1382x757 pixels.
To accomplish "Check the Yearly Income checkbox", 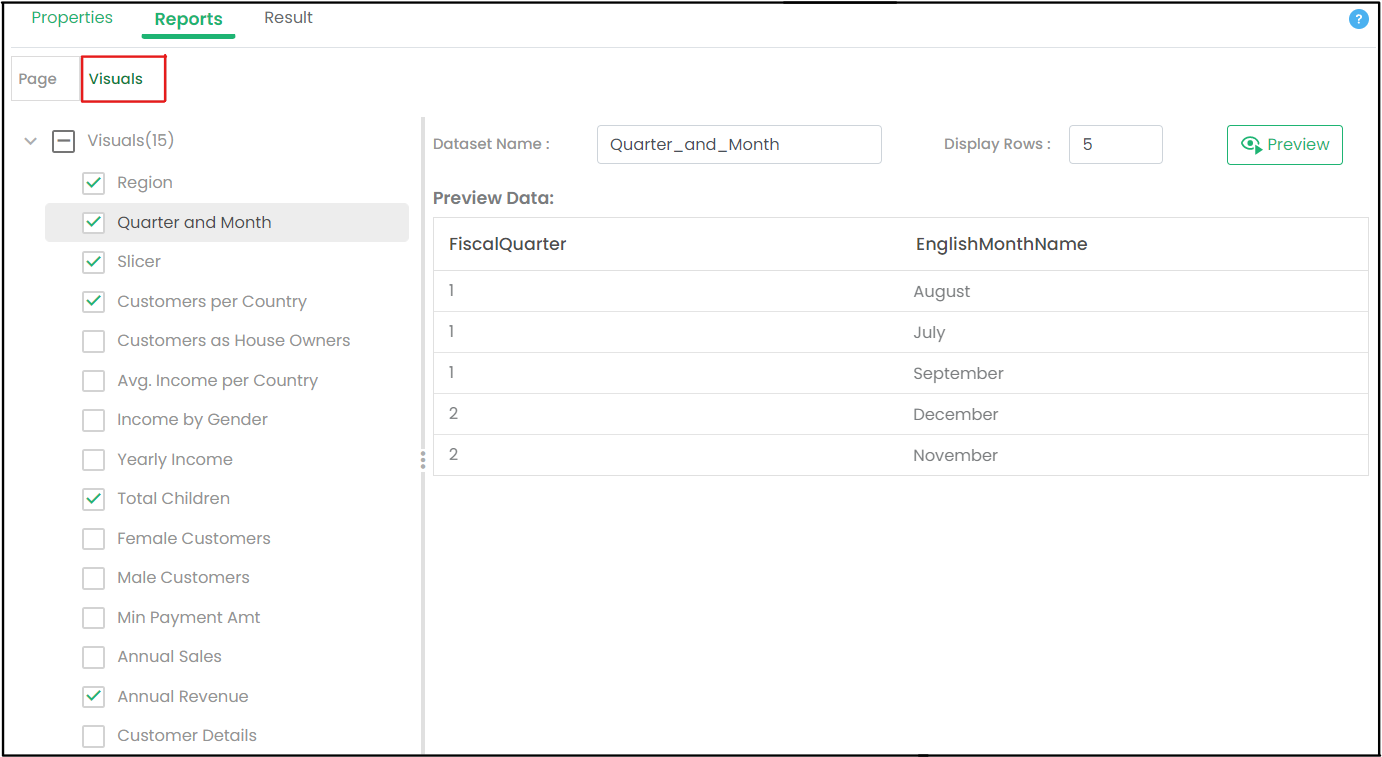I will pyautogui.click(x=93, y=460).
